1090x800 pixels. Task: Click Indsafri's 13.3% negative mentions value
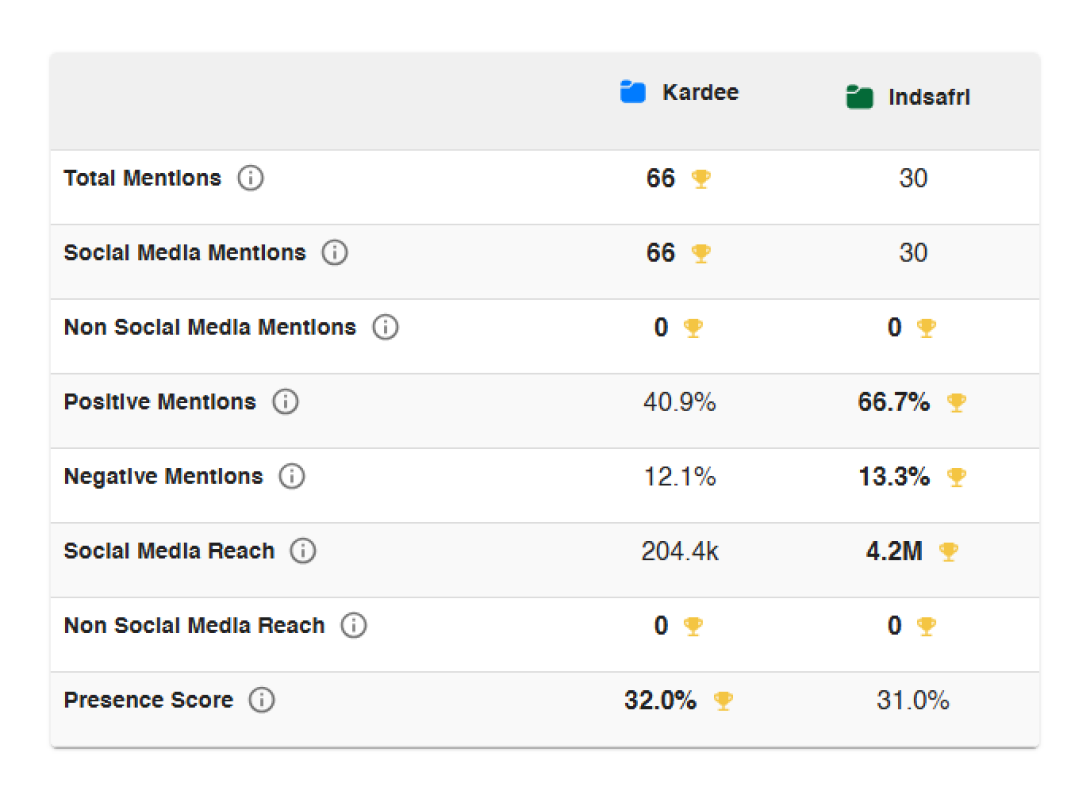coord(894,477)
